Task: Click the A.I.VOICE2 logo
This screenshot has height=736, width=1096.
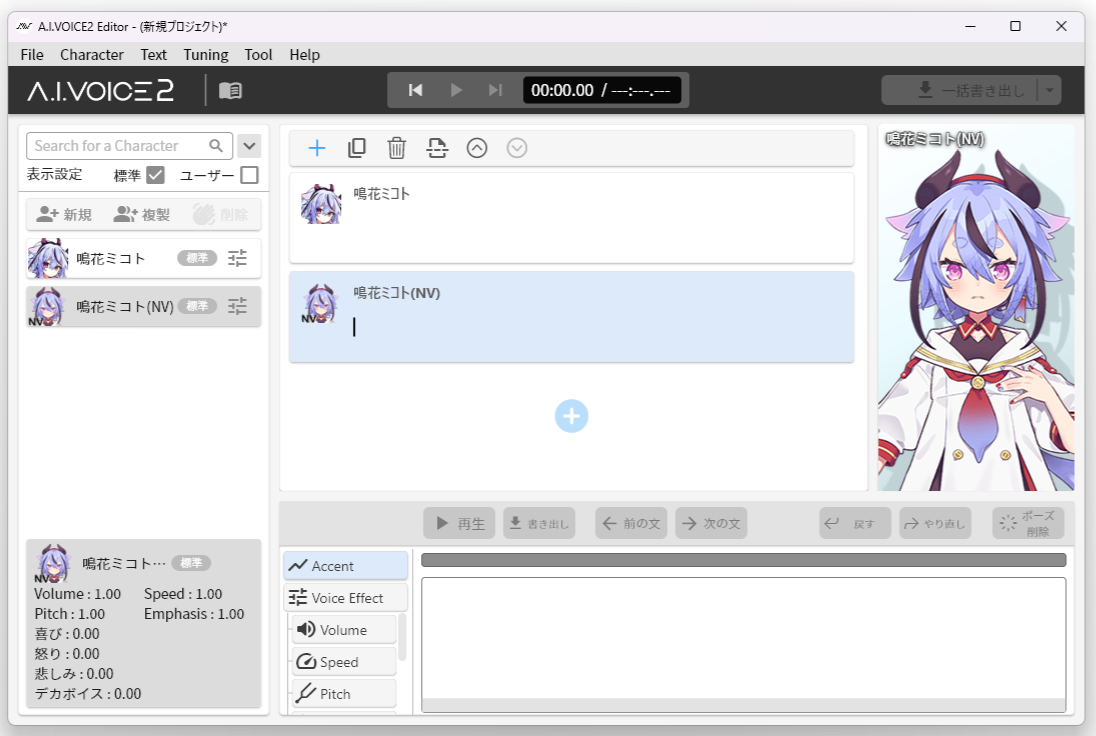Action: tap(101, 91)
